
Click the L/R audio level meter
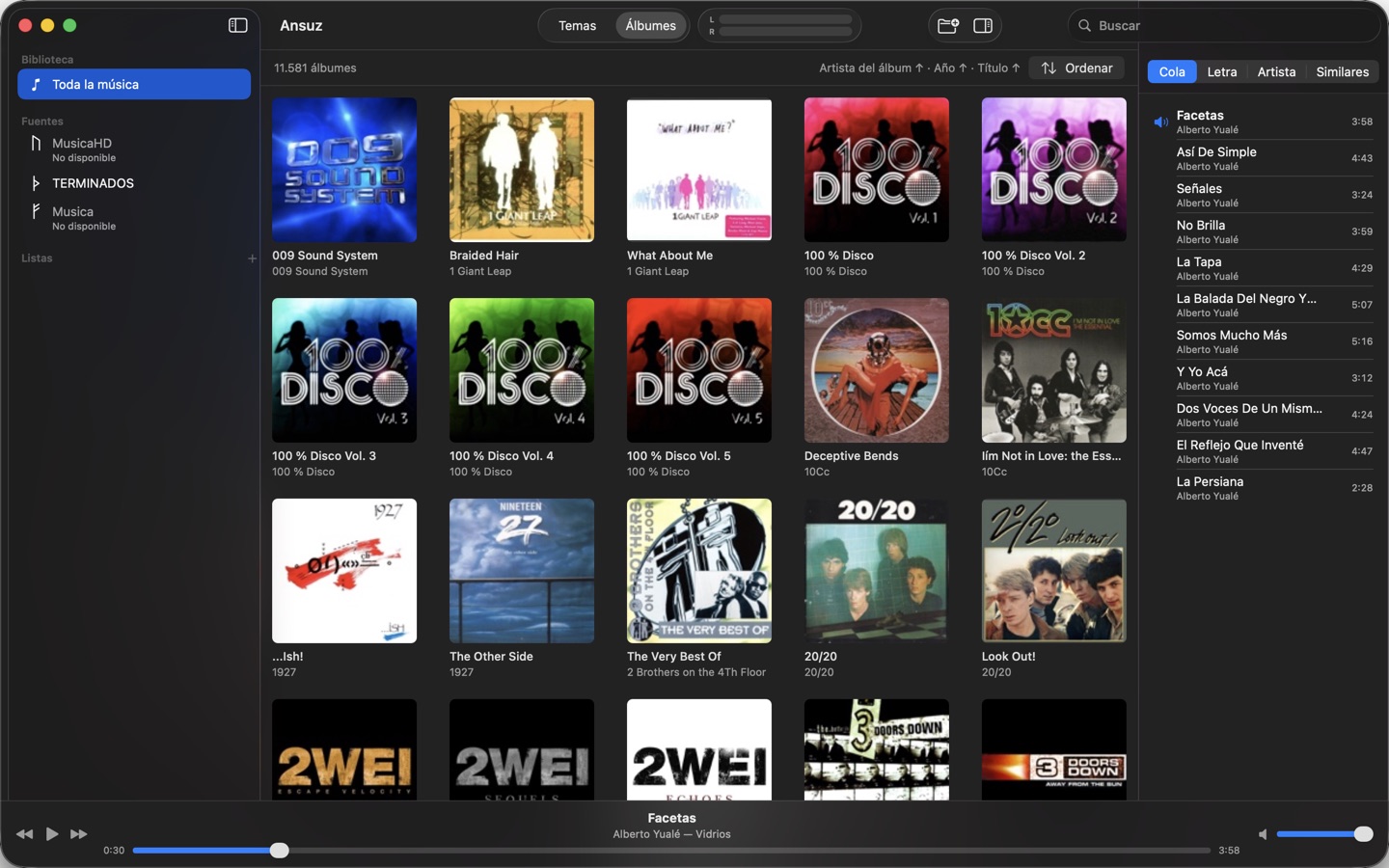[x=779, y=25]
